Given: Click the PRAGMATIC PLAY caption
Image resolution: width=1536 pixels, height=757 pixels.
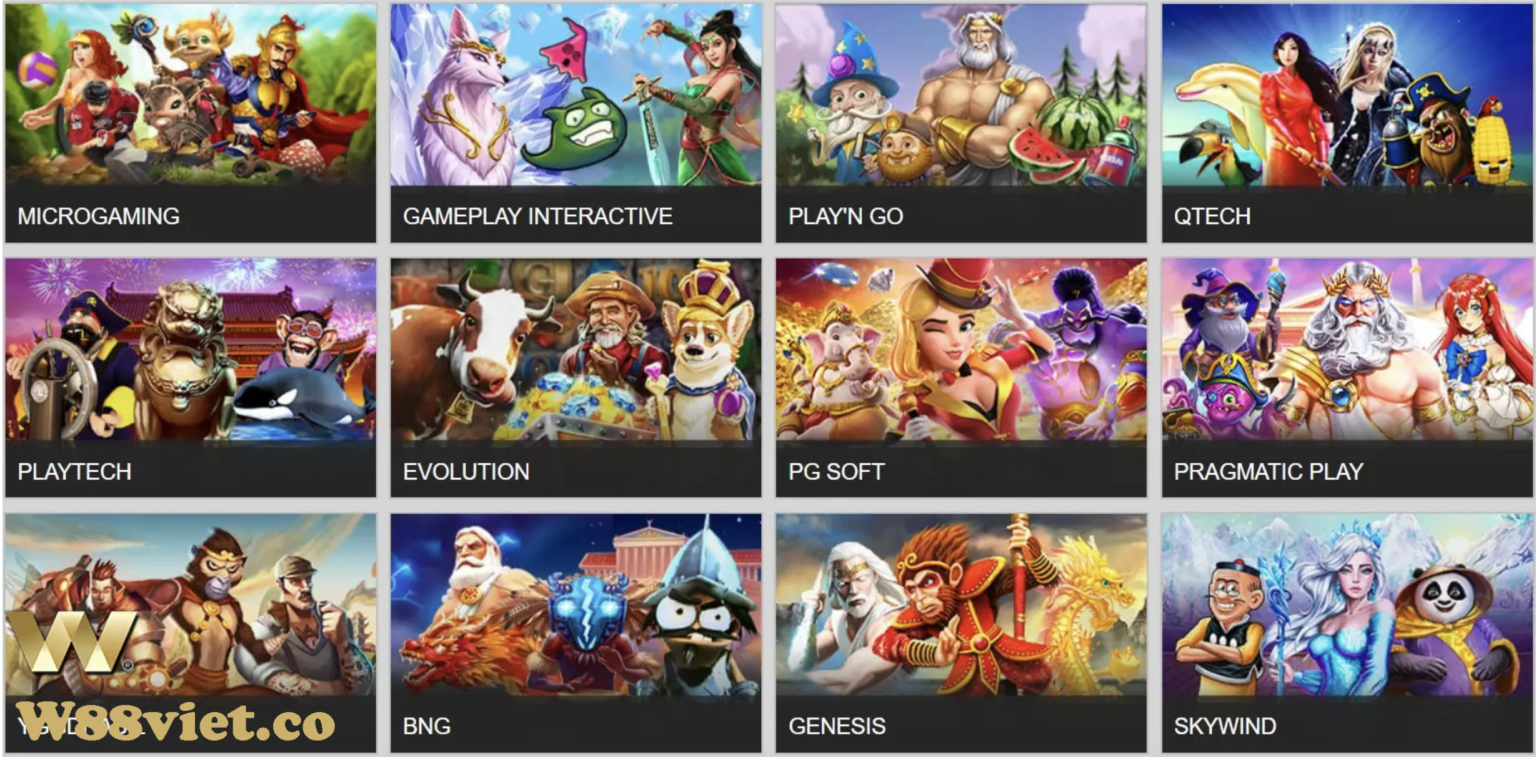Looking at the screenshot, I should point(1269,471).
